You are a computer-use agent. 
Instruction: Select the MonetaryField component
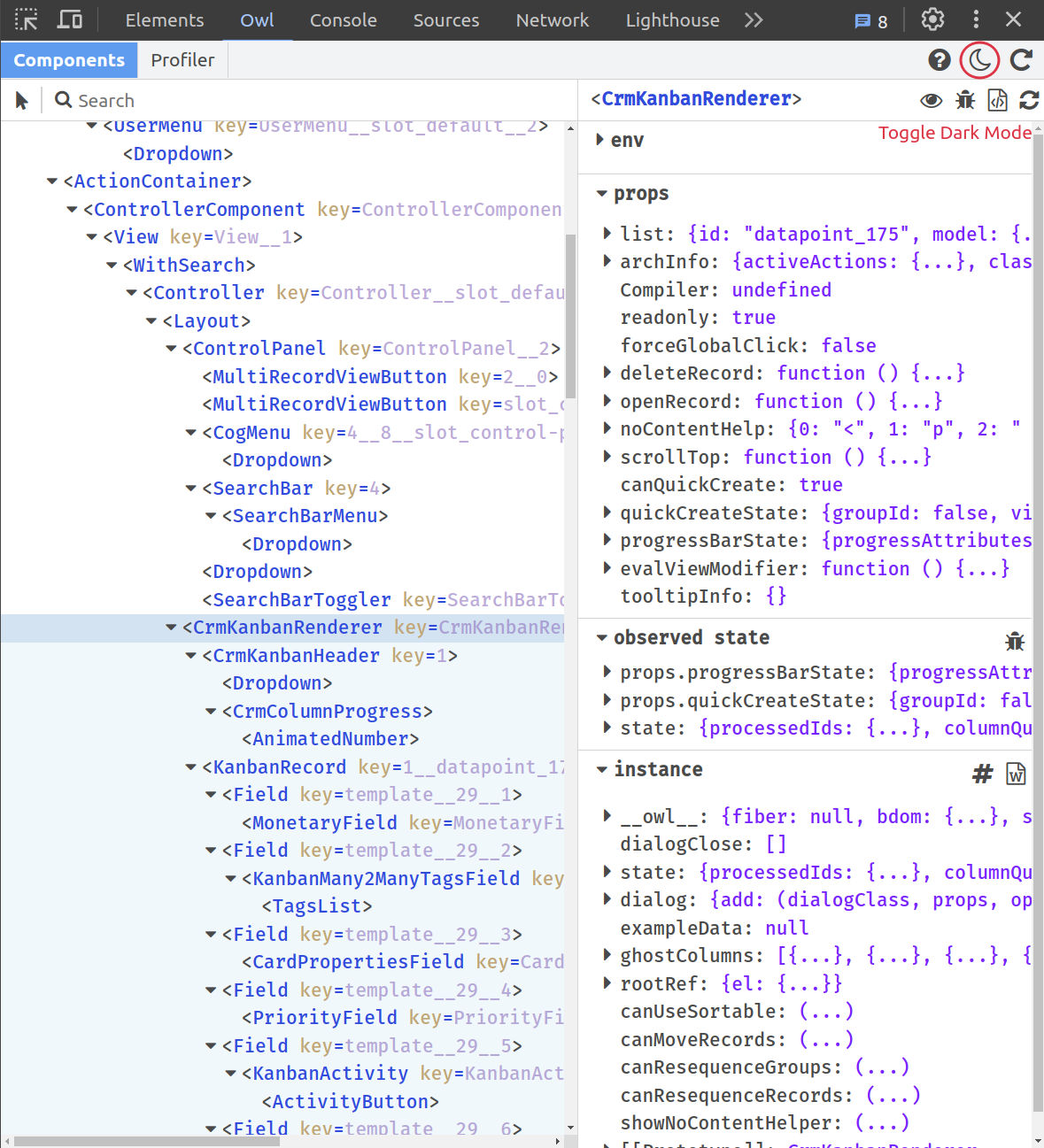tap(324, 823)
